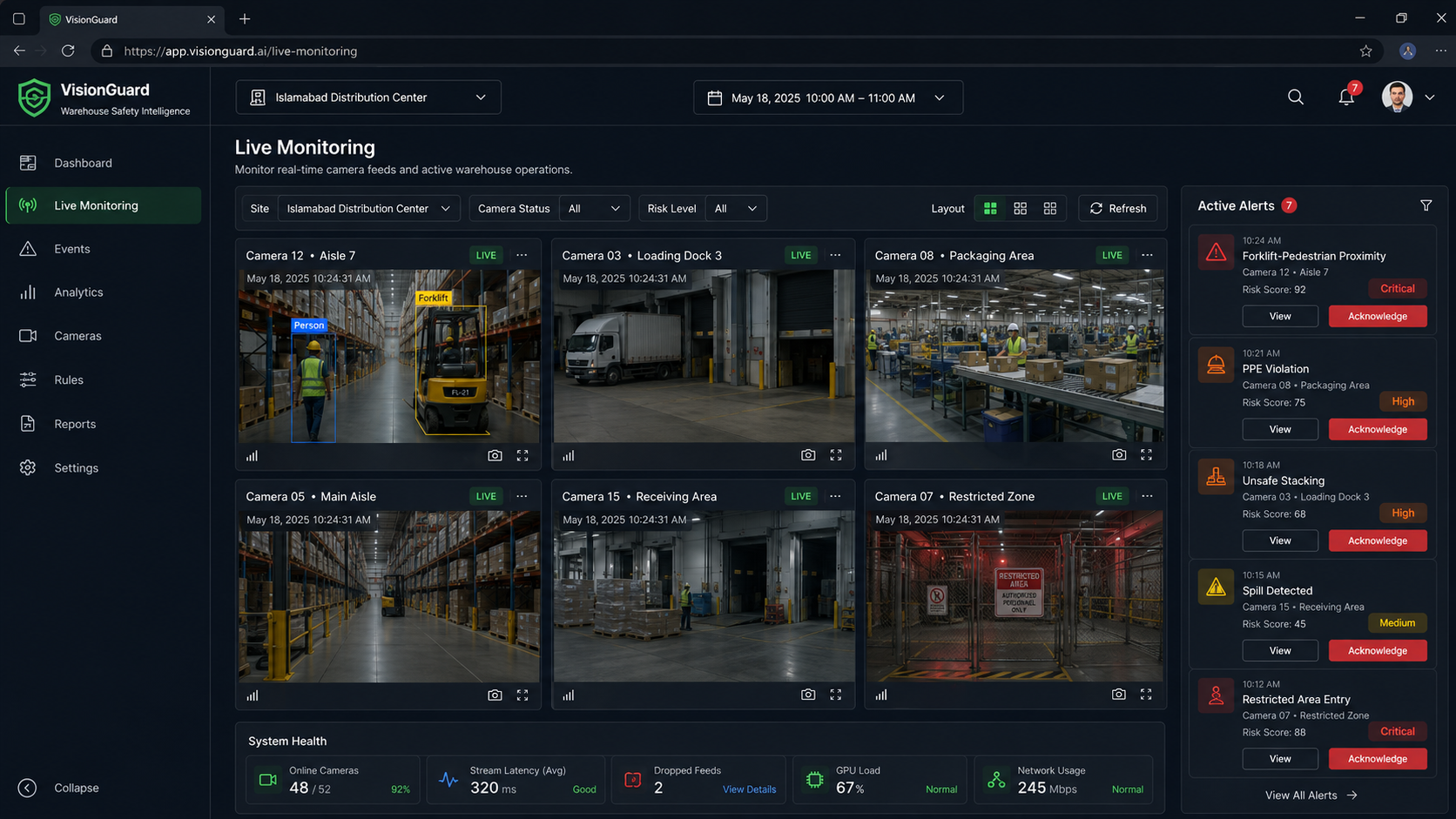Open Risk Level filter dropdown
Image resolution: width=1456 pixels, height=819 pixels.
(736, 208)
